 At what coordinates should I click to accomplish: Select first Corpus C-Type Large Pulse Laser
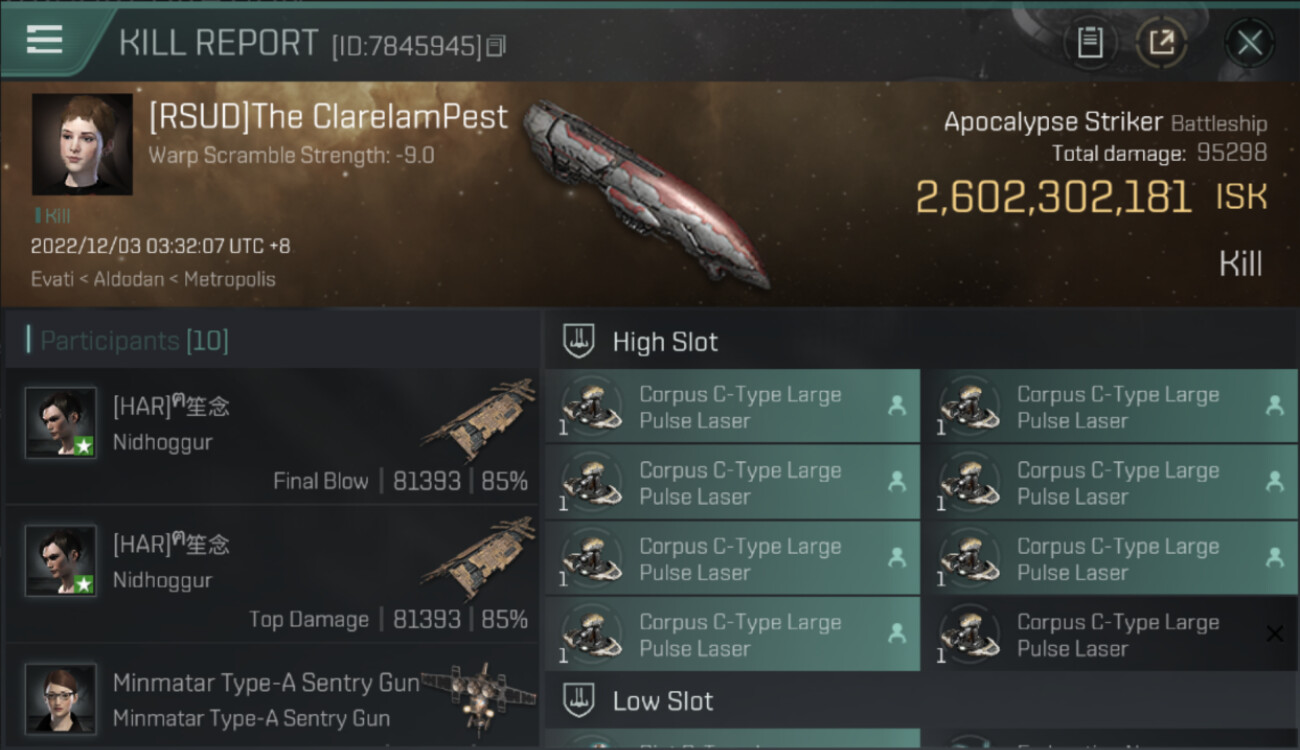click(731, 407)
